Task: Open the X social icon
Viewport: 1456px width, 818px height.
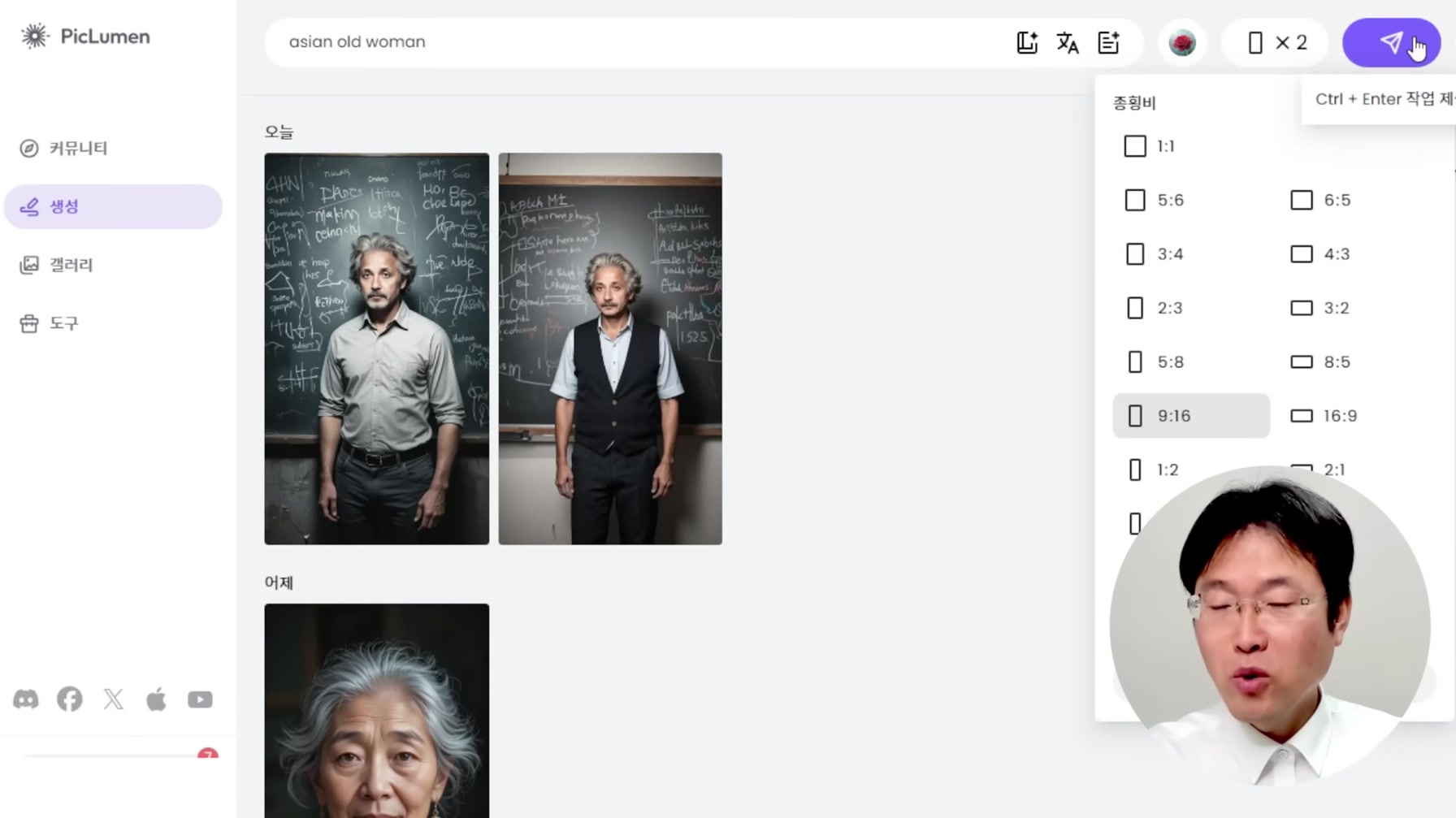Action: click(x=114, y=699)
